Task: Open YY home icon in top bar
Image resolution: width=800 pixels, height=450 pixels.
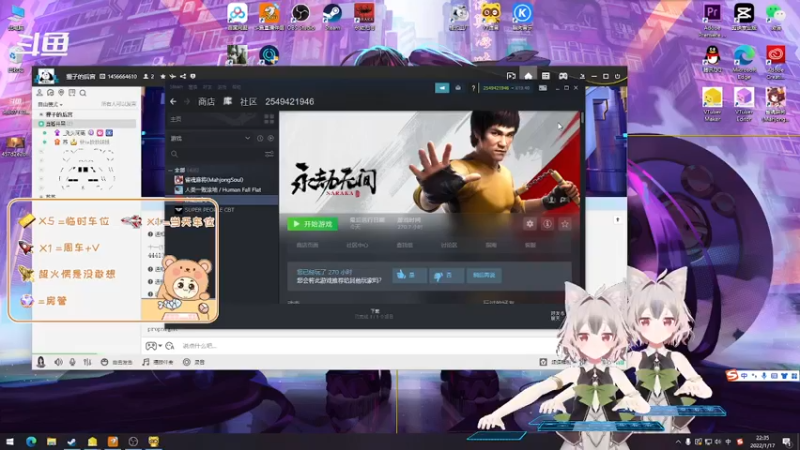Action: pos(528,76)
